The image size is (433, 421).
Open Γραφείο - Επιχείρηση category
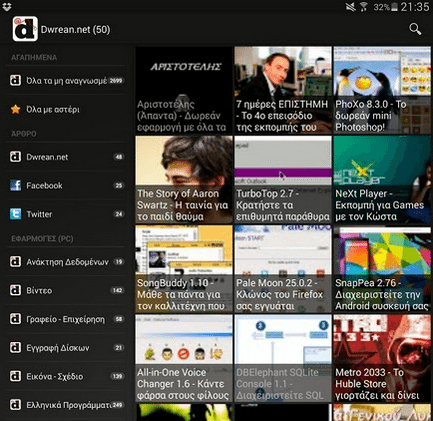65,319
